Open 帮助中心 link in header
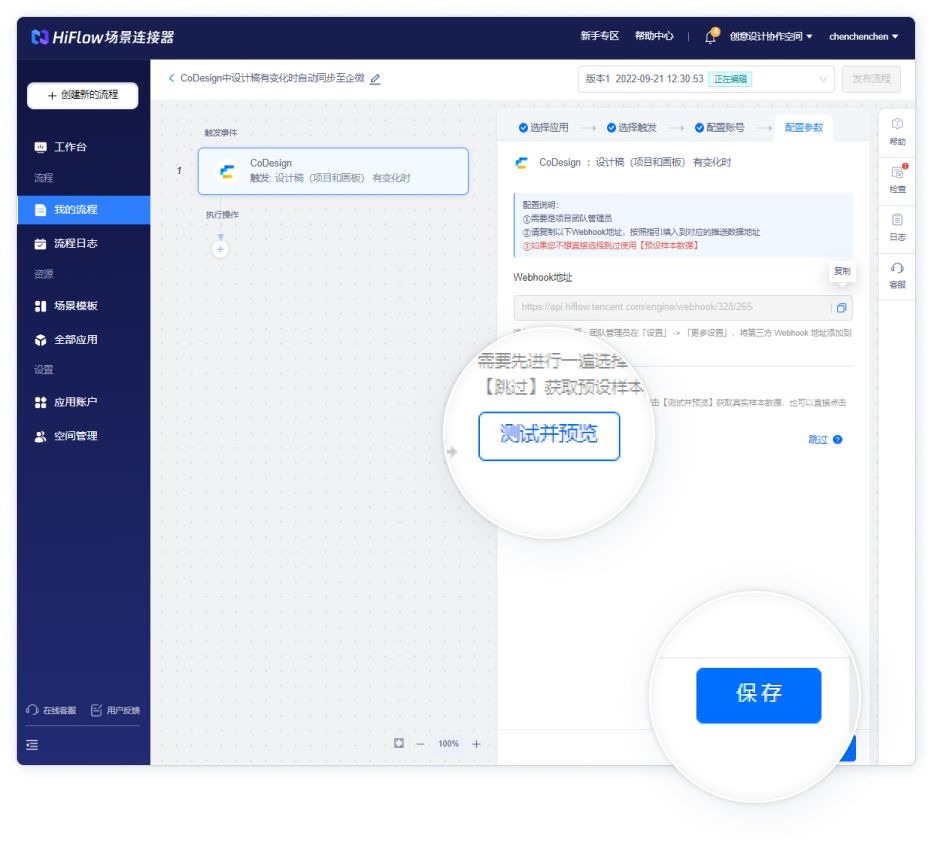The height and width of the screenshot is (858, 936). coord(654,36)
